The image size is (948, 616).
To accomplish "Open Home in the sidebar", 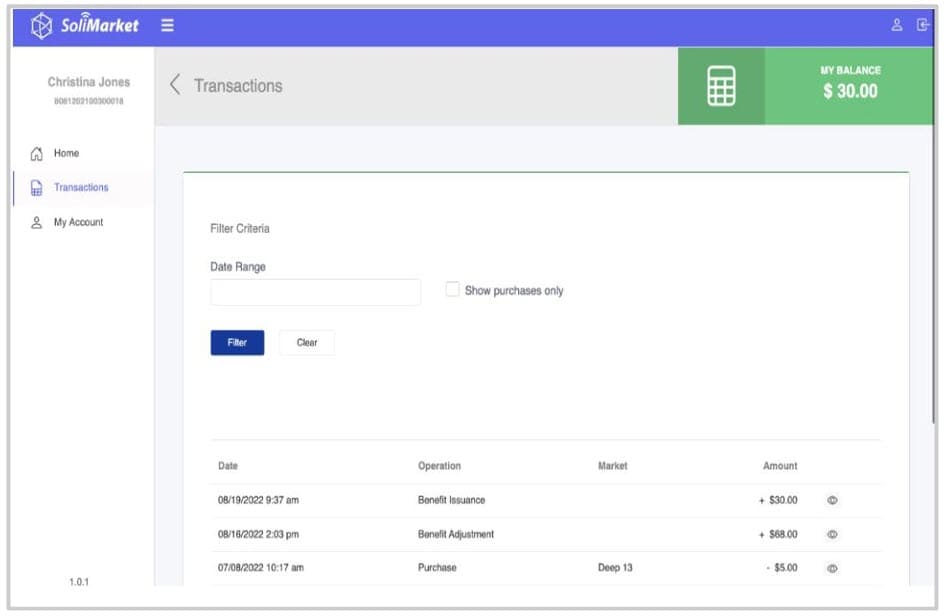I will (x=67, y=154).
